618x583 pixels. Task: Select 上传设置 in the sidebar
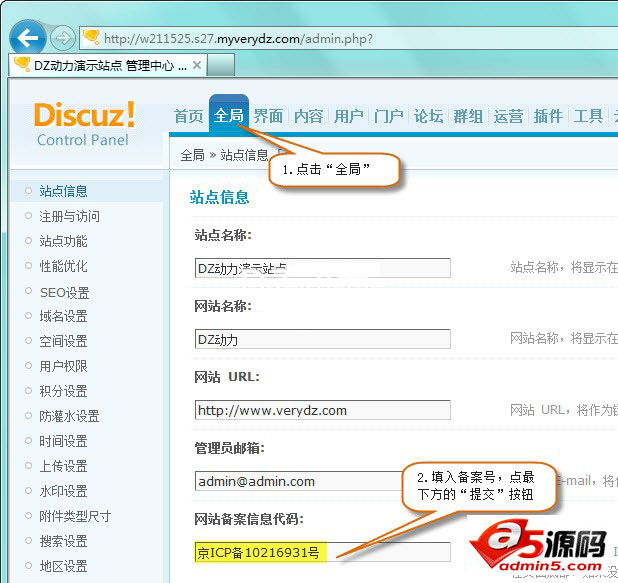point(63,466)
